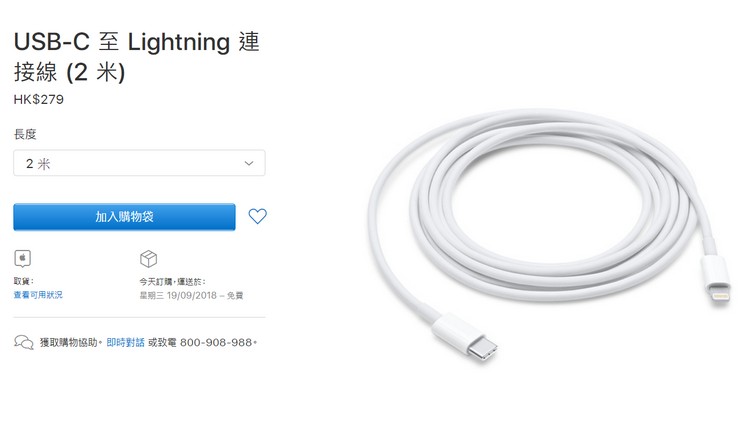Screen dimensions: 750x422
Task: Start live chat via 即時對話 link
Action: click(125, 342)
